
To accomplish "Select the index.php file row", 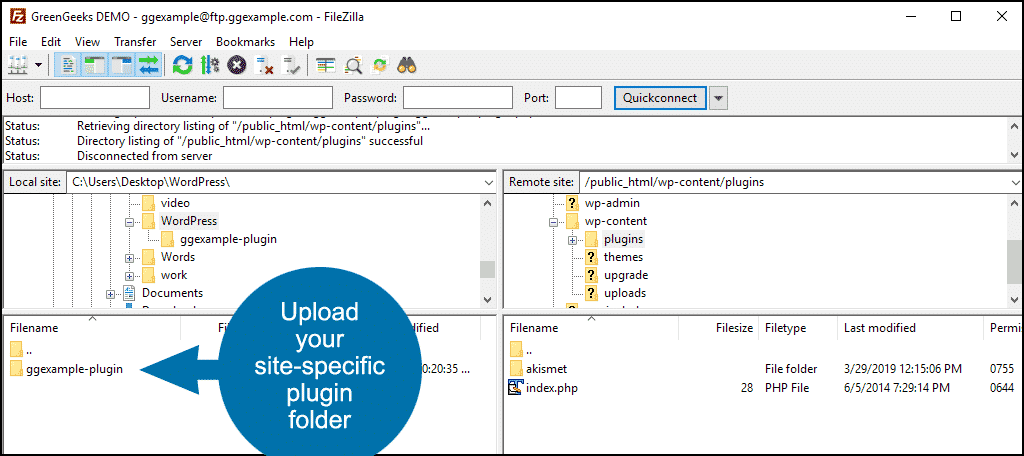I will tap(764, 388).
